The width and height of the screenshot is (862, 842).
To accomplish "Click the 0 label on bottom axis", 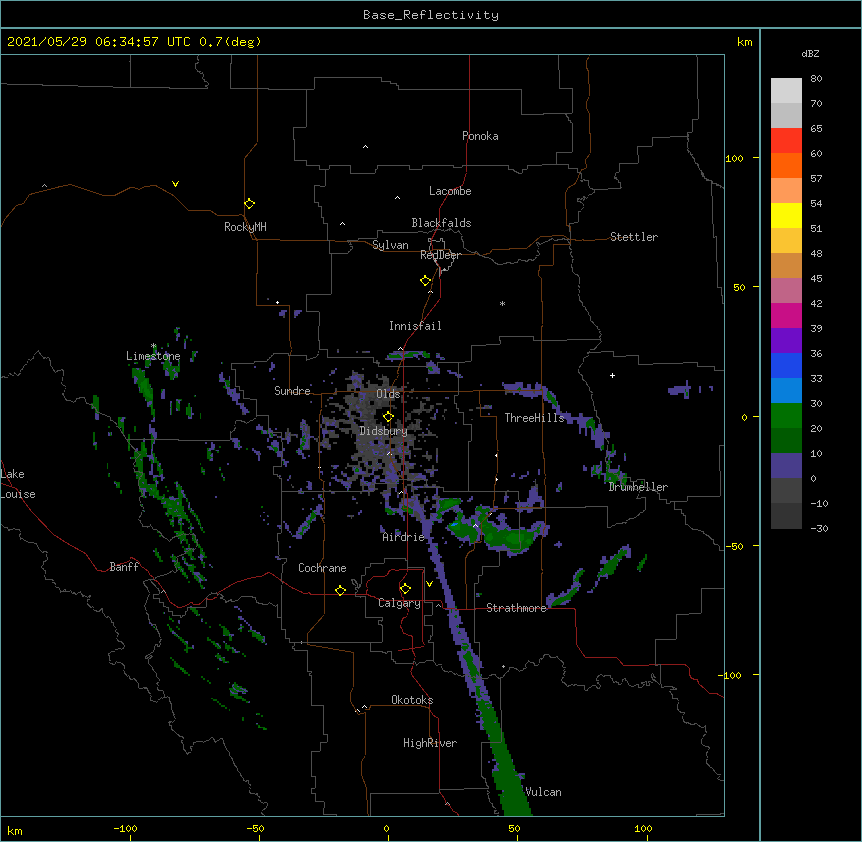I will (x=386, y=828).
